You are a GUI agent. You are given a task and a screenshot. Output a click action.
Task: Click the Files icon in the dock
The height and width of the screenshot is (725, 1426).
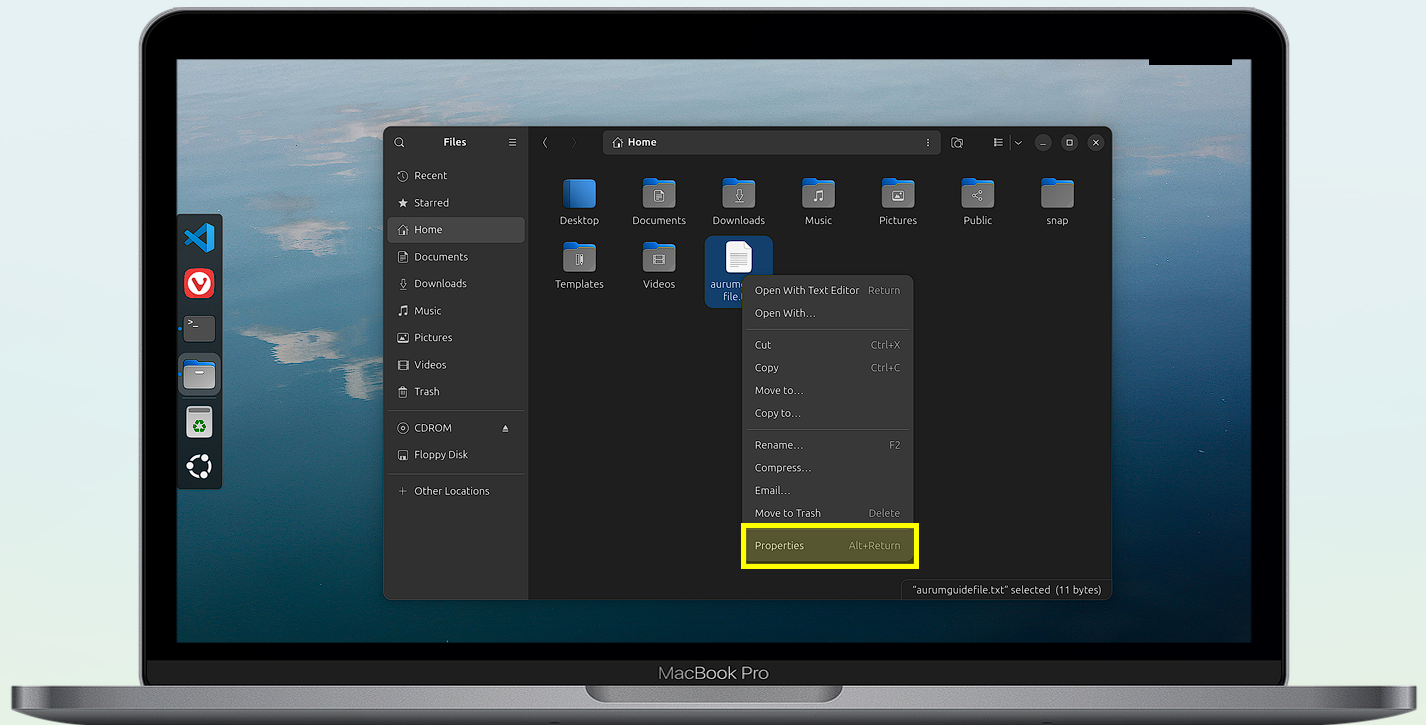200,375
